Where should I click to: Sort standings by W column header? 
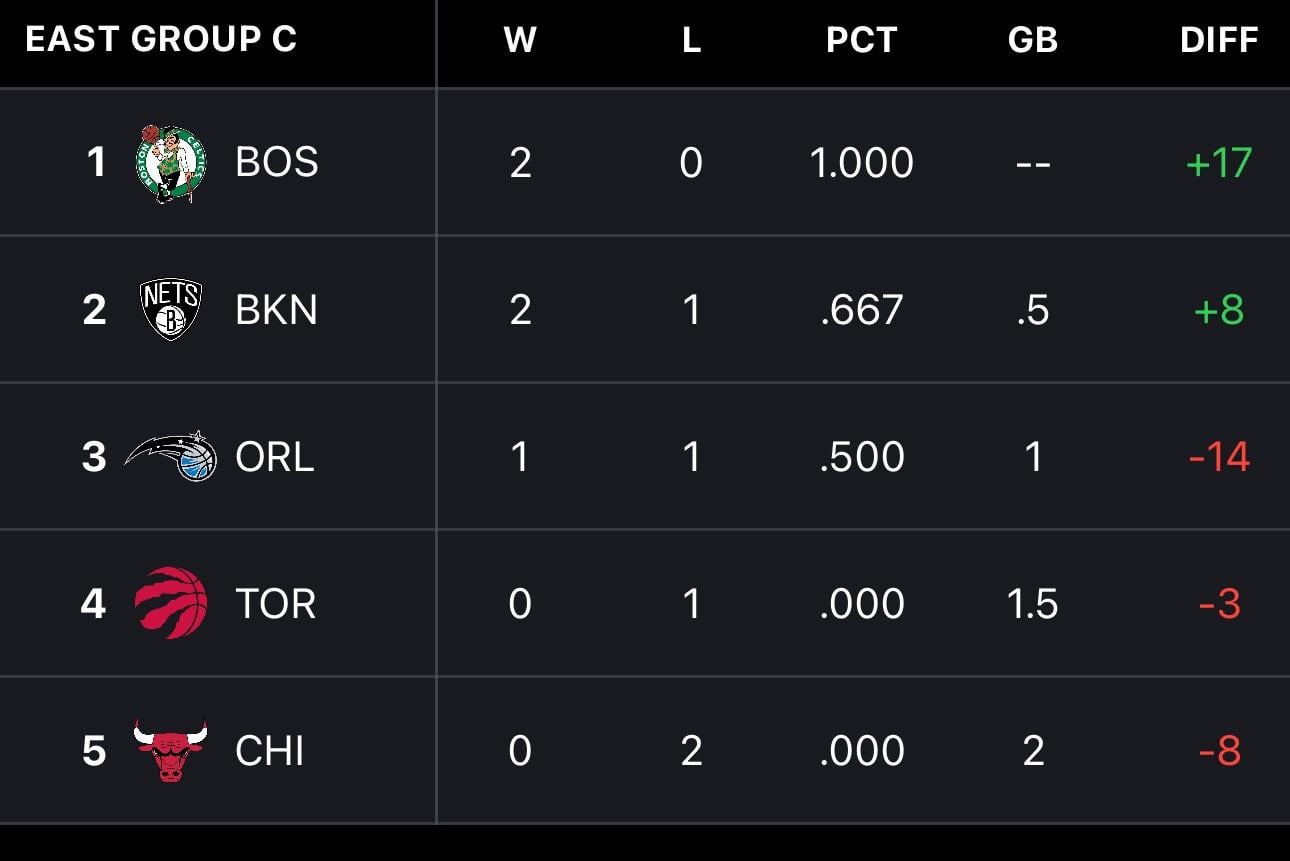(x=520, y=40)
